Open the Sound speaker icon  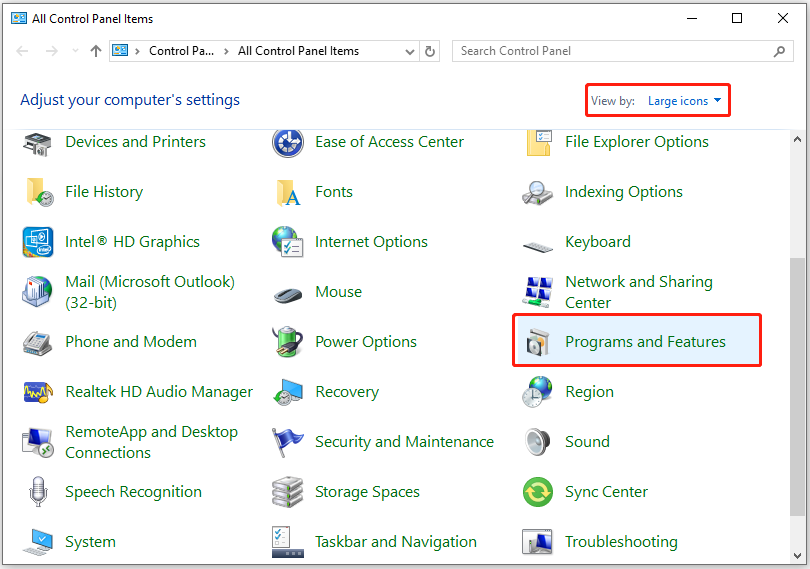click(537, 442)
